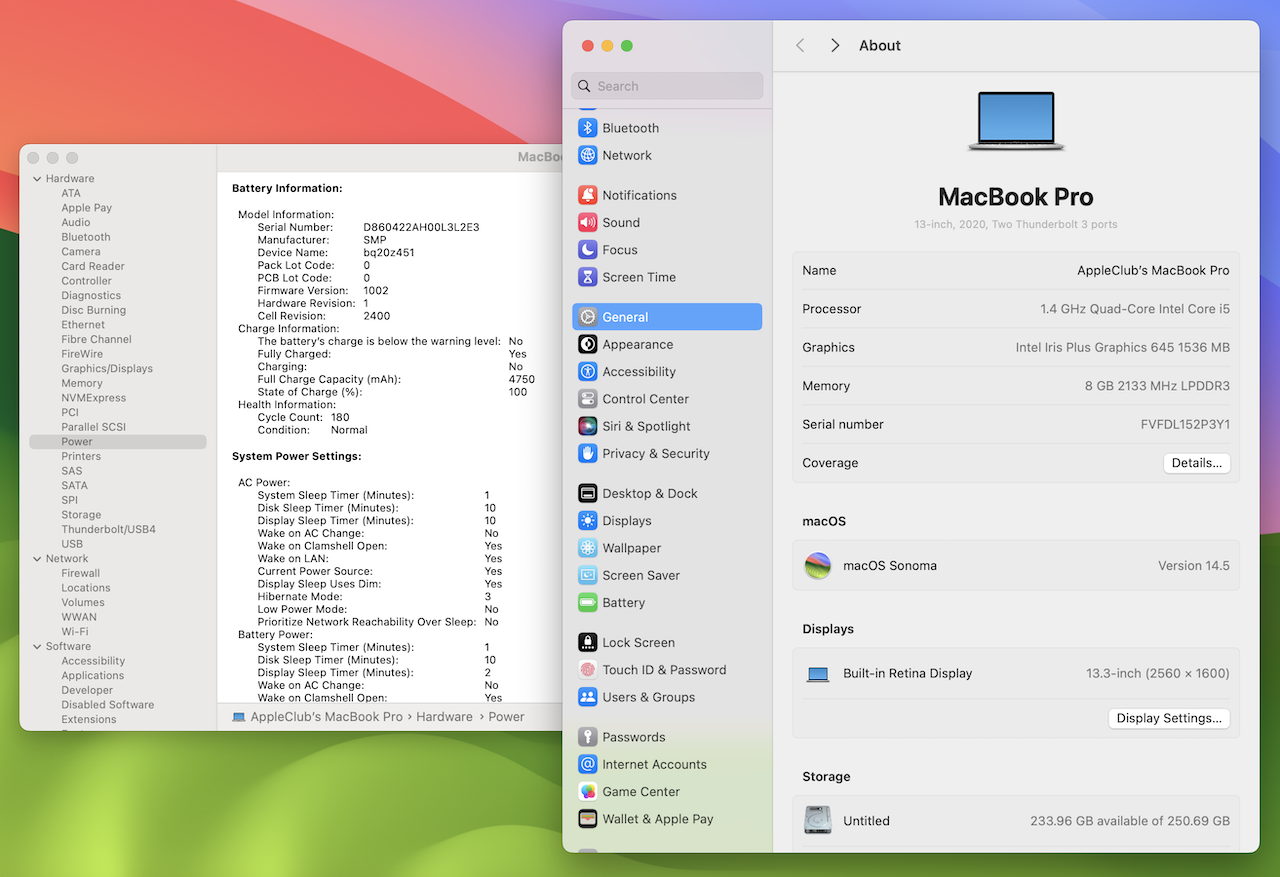Select Ethernet in System Information sidebar

click(83, 325)
